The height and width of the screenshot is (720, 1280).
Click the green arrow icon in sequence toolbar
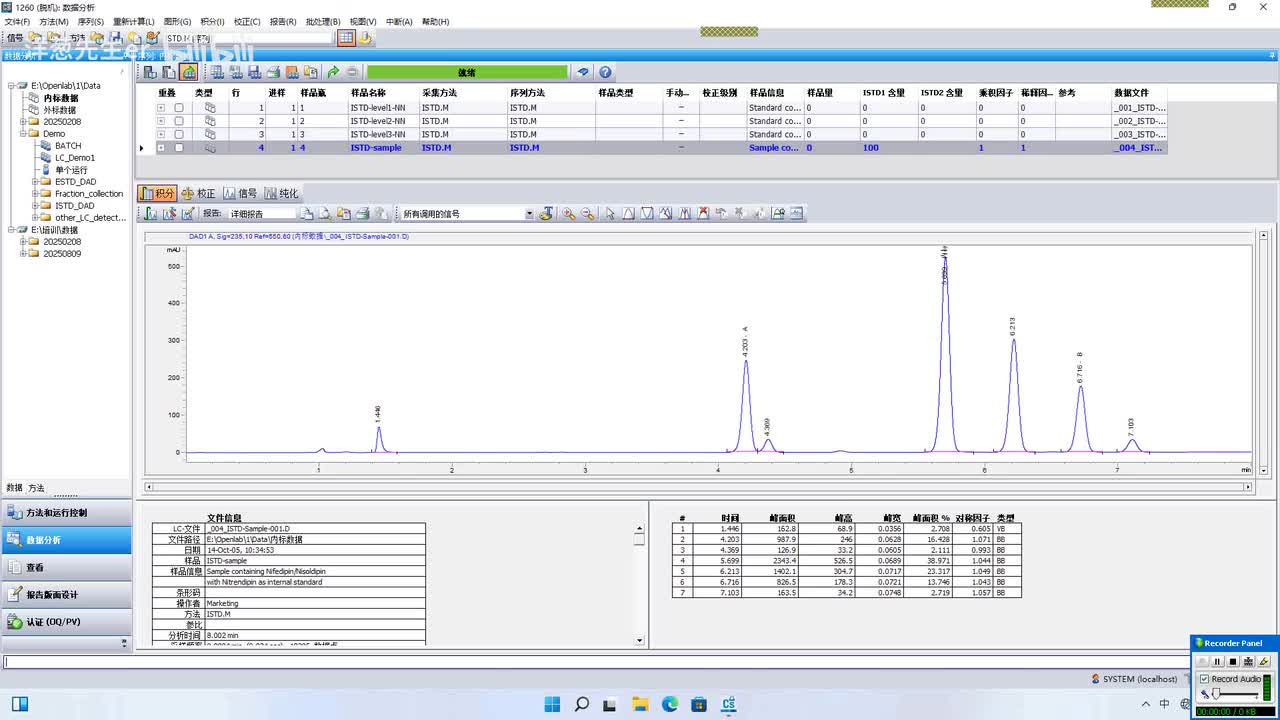(x=333, y=72)
